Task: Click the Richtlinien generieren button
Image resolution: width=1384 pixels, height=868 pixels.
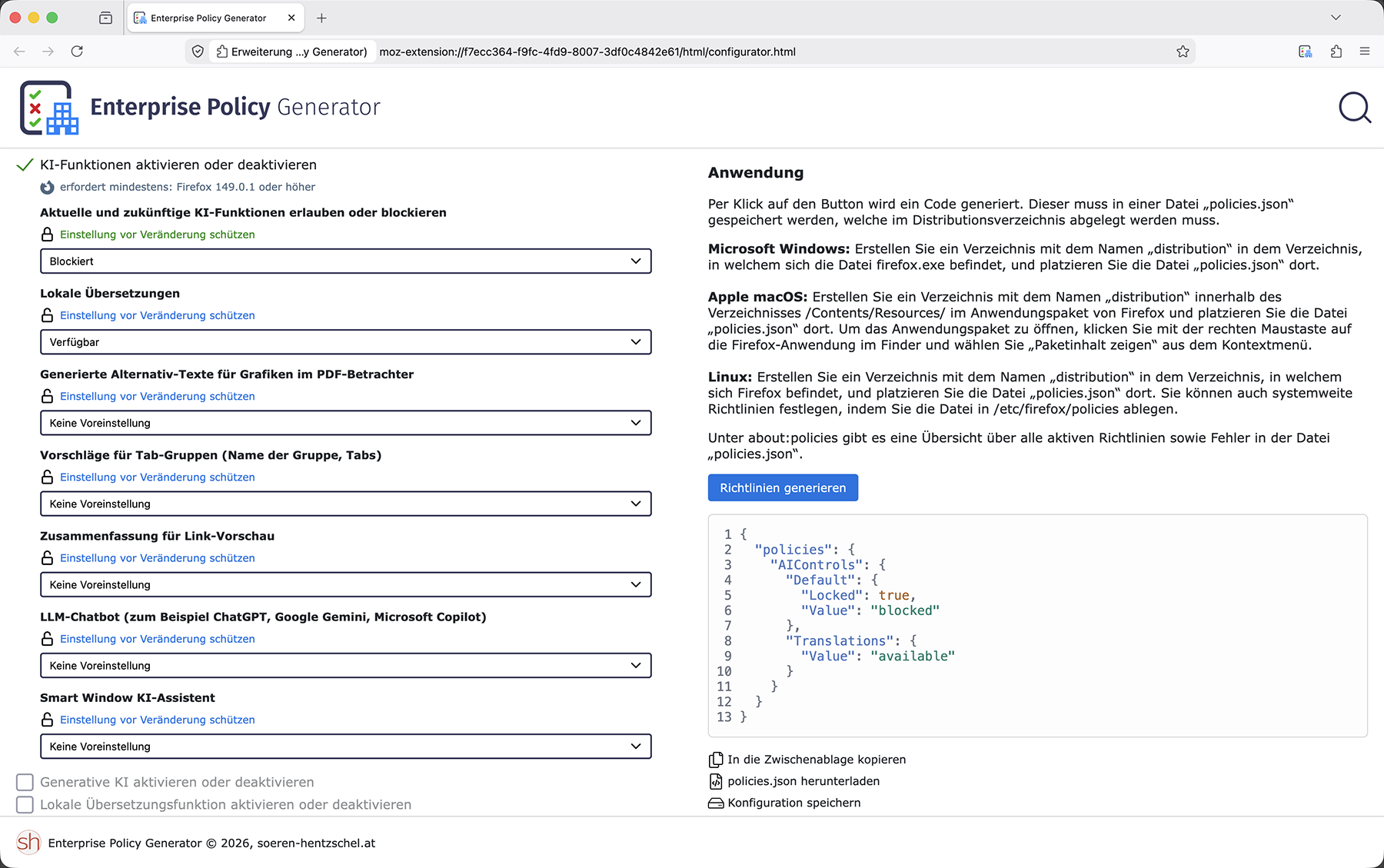Action: [x=782, y=488]
